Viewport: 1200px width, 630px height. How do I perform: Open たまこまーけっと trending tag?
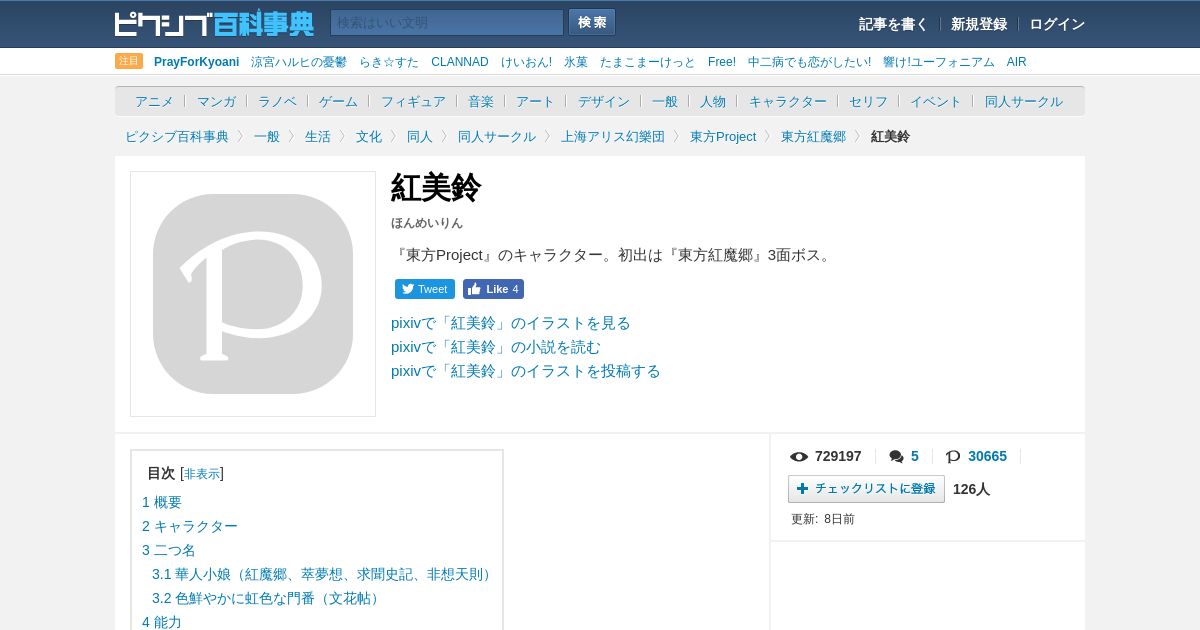[648, 62]
